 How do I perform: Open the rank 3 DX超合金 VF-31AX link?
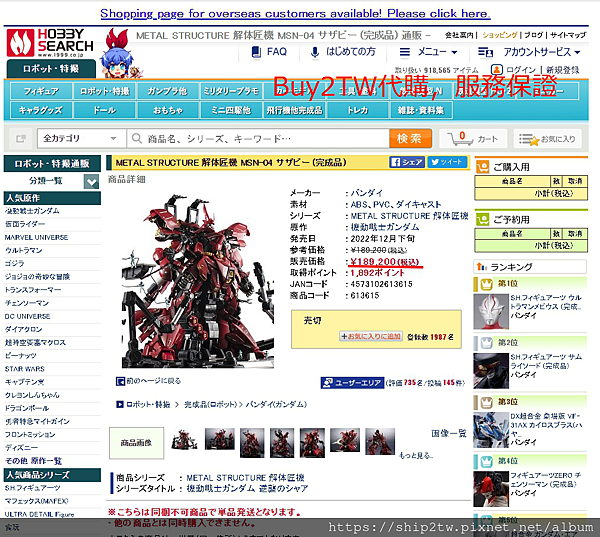coord(545,425)
